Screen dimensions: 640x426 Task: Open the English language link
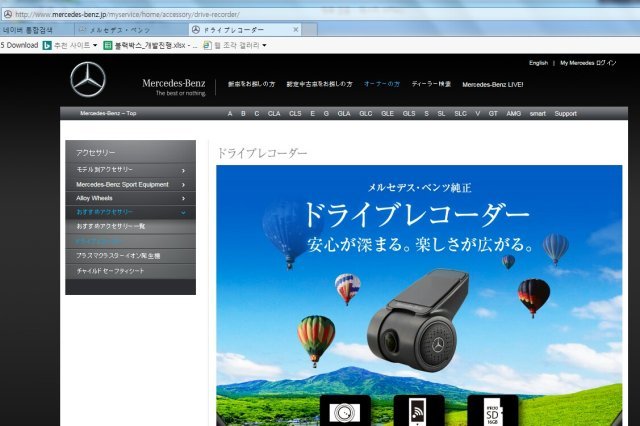(x=538, y=63)
